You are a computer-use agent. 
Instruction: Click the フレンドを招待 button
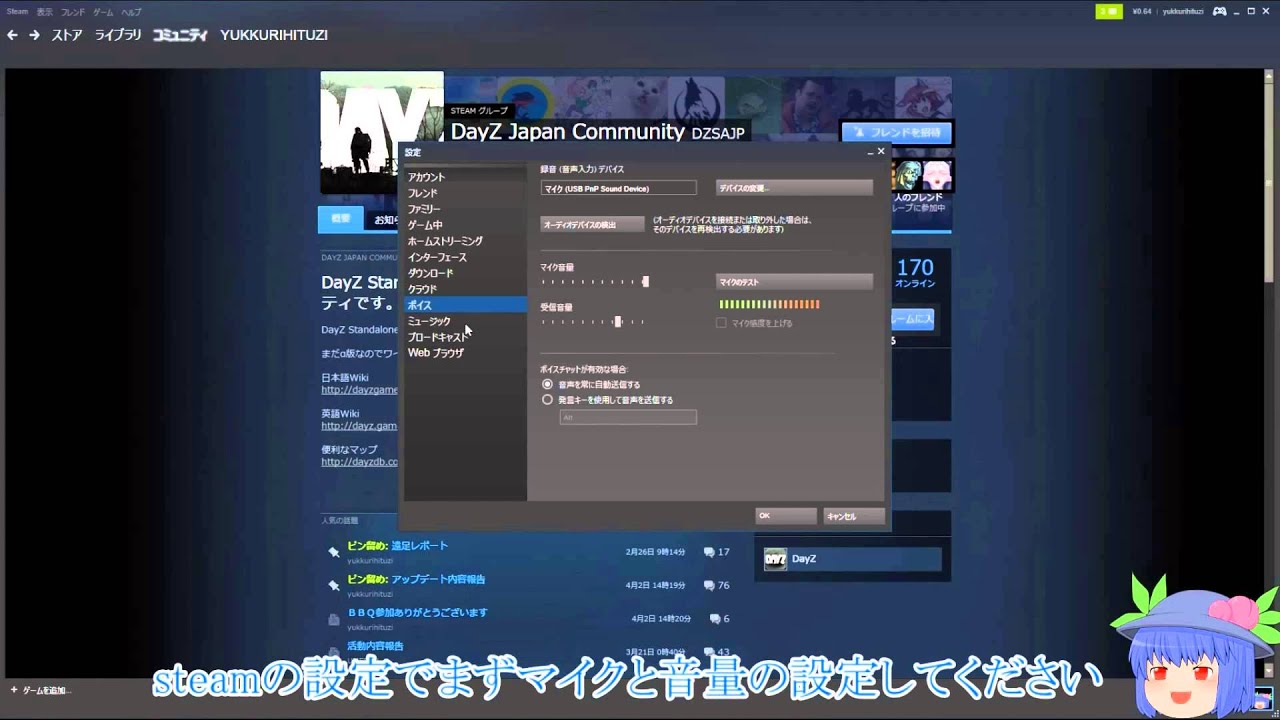[x=896, y=132]
